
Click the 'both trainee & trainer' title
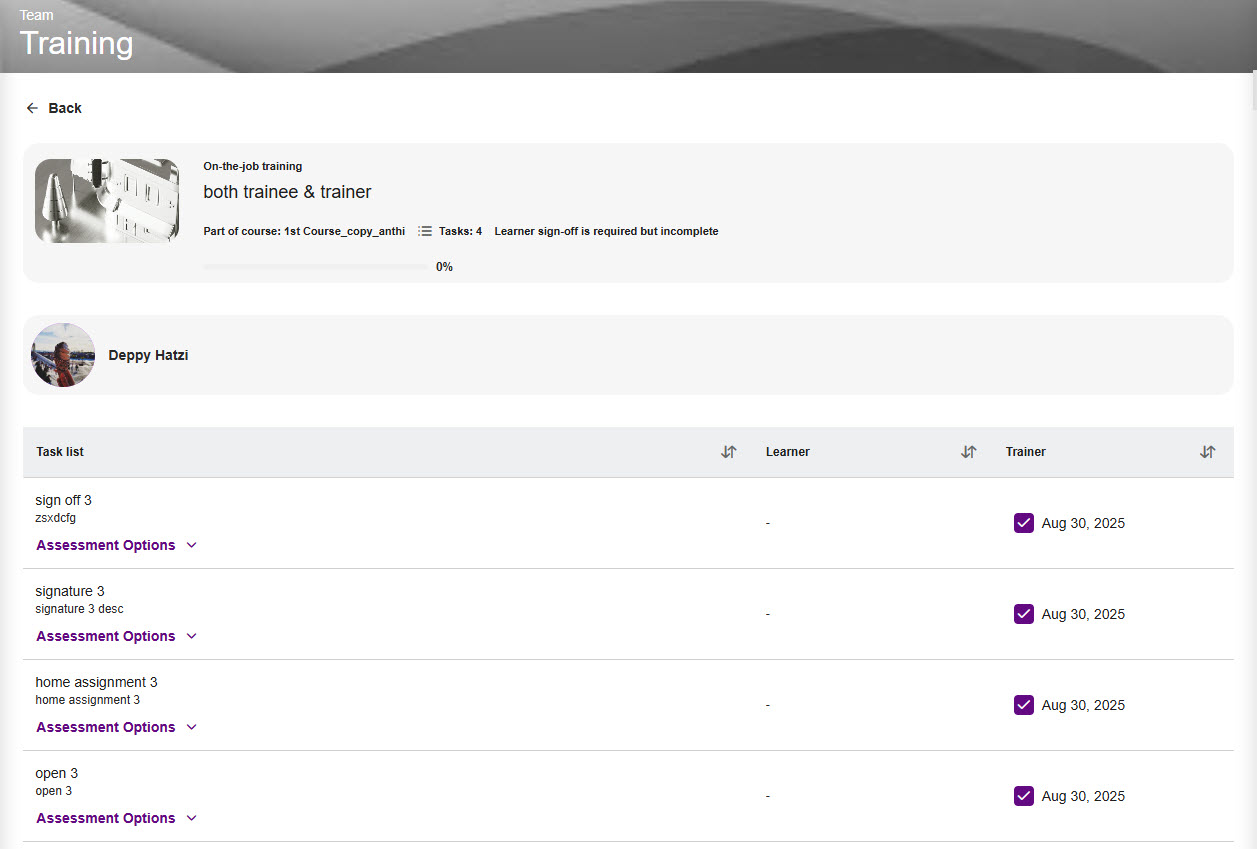287,192
